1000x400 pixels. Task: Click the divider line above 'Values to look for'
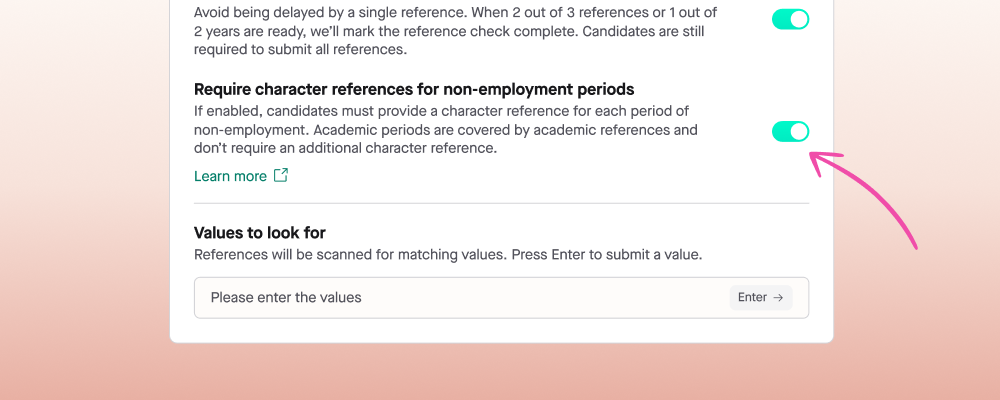click(x=501, y=204)
